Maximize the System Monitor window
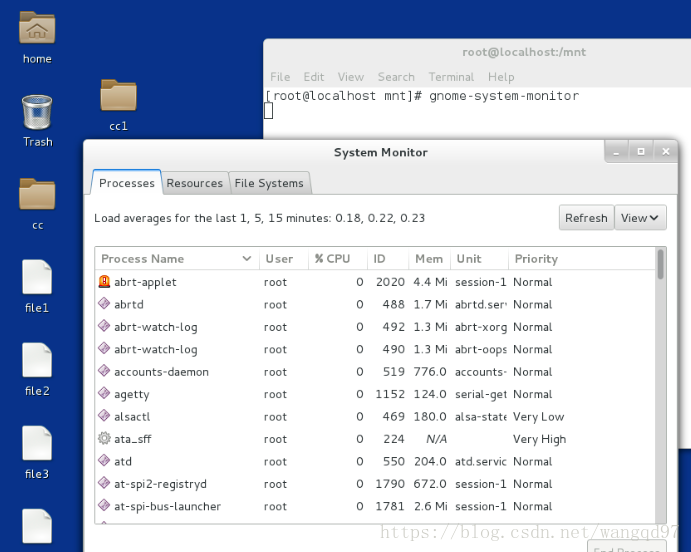 [x=641, y=152]
